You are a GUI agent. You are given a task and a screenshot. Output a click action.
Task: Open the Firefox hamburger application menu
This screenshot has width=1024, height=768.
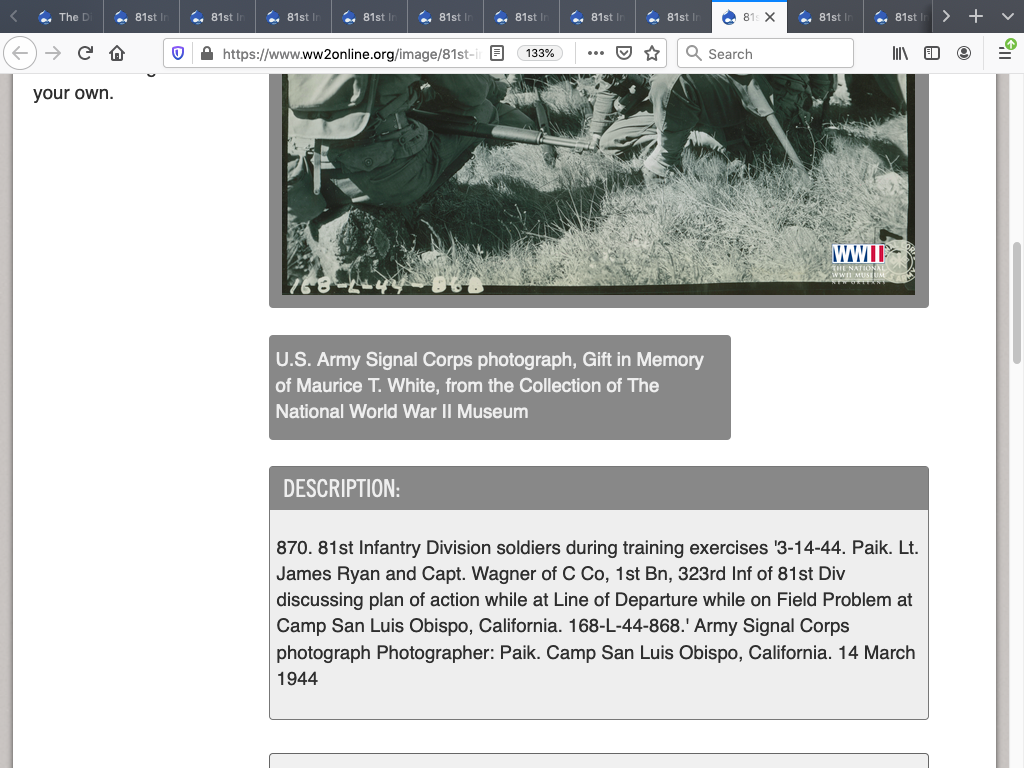click(1005, 53)
